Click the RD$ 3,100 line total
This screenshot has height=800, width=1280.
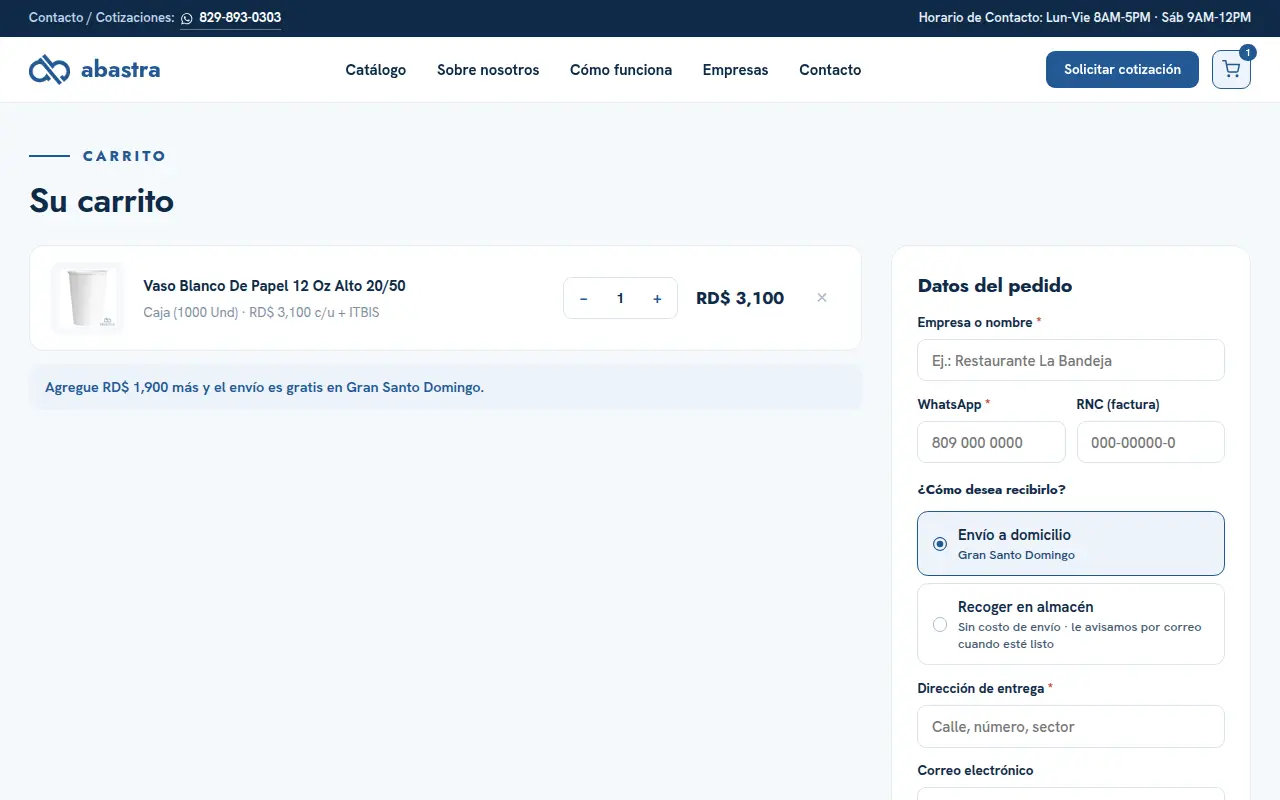pyautogui.click(x=740, y=298)
